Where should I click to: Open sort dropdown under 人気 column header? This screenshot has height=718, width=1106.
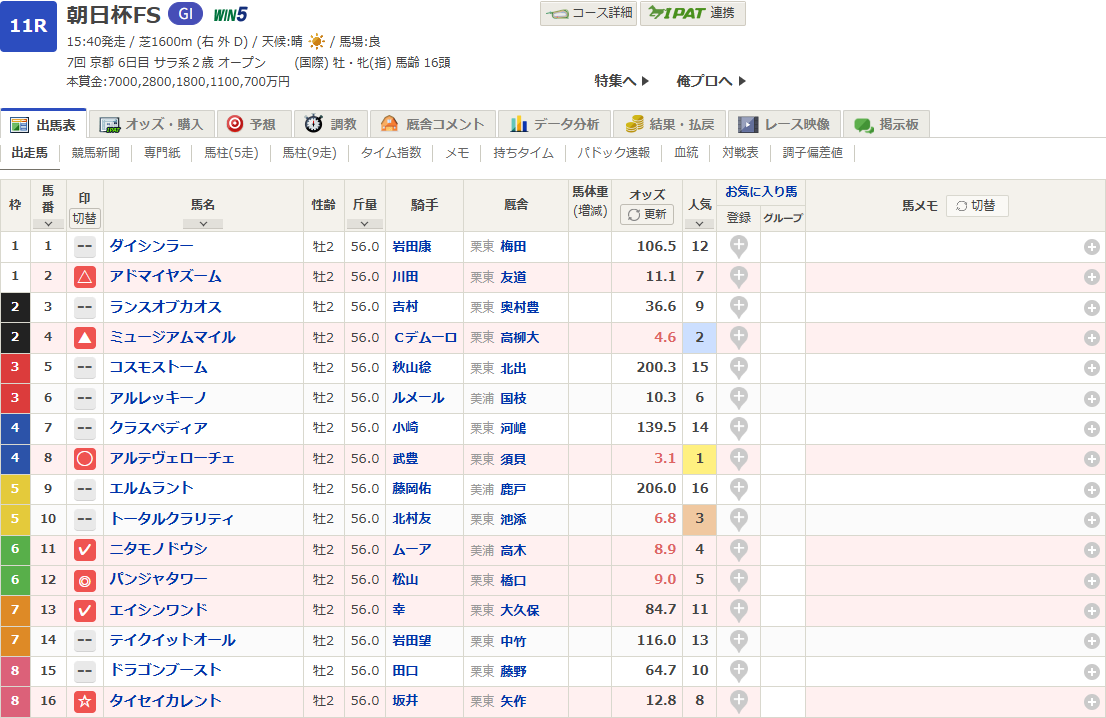coord(699,224)
